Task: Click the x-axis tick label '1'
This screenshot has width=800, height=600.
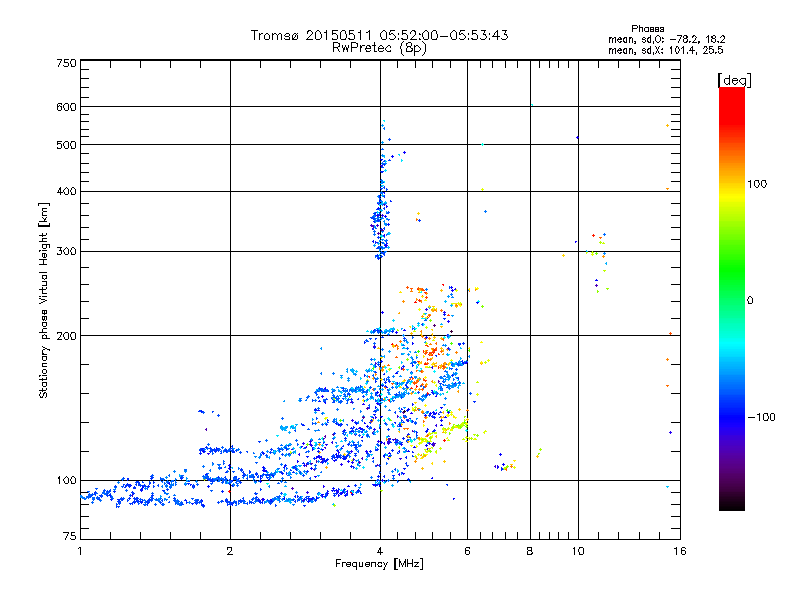Action: (80, 551)
